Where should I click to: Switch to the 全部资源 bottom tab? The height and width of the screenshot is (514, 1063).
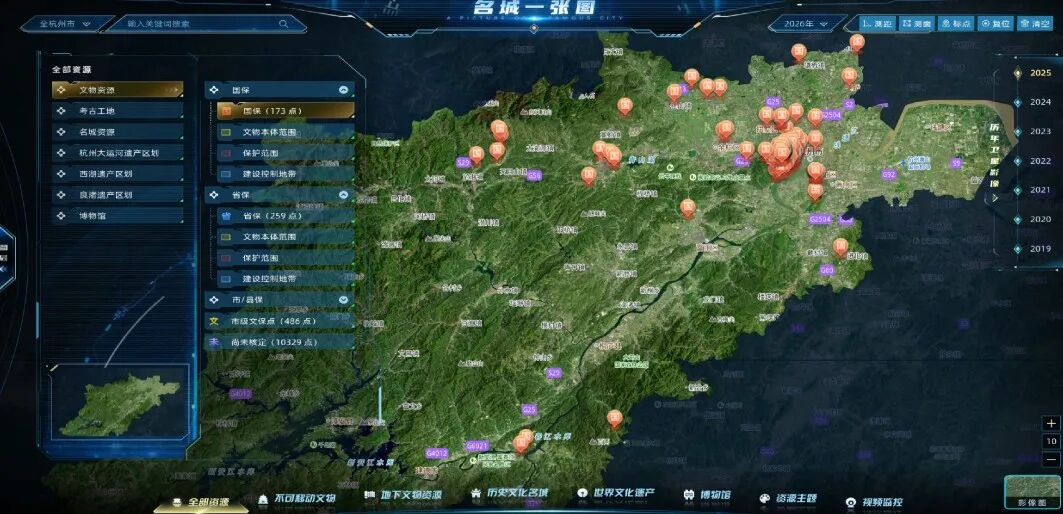tap(201, 502)
